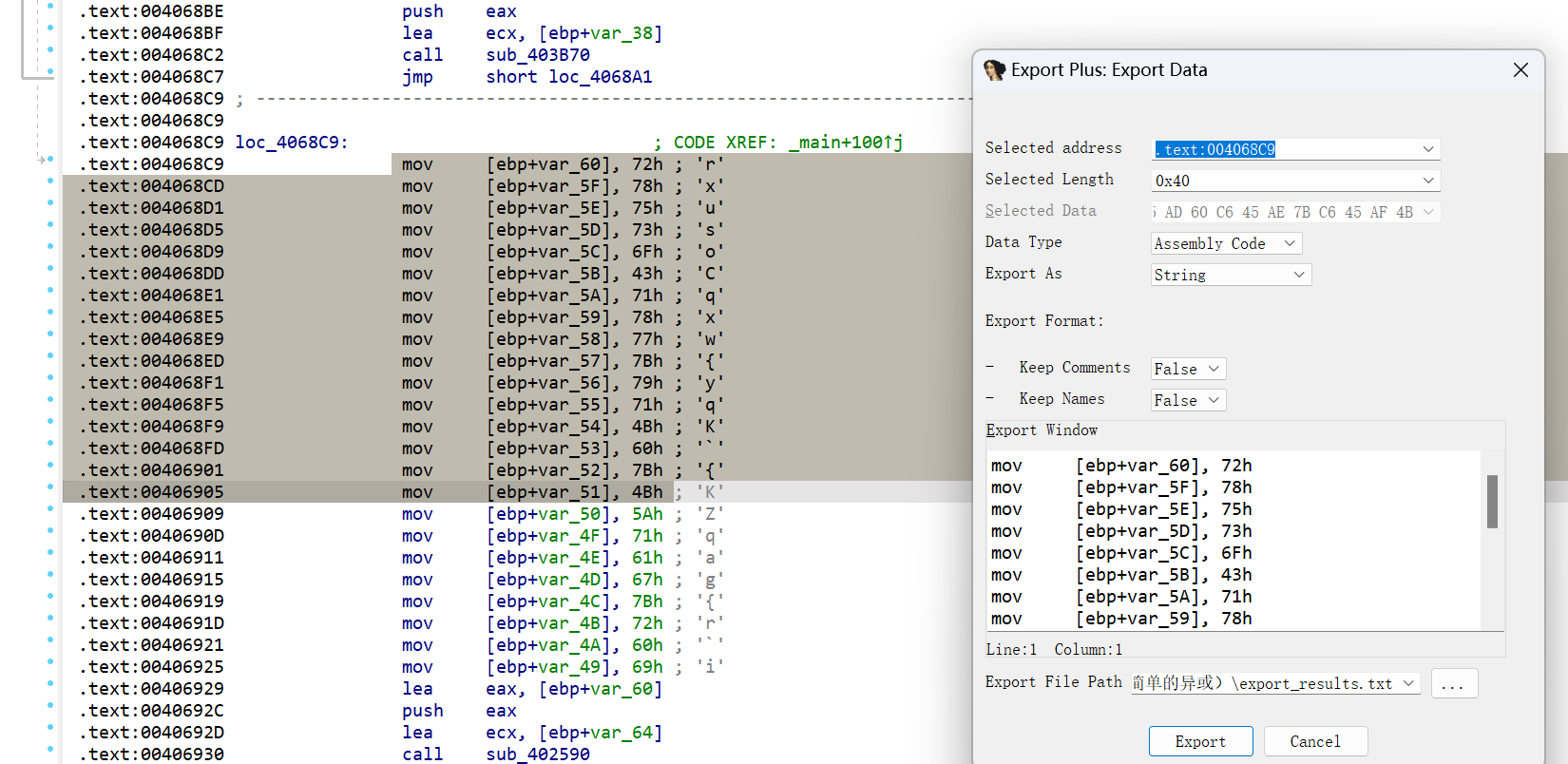Click the Export button

pyautogui.click(x=1200, y=741)
